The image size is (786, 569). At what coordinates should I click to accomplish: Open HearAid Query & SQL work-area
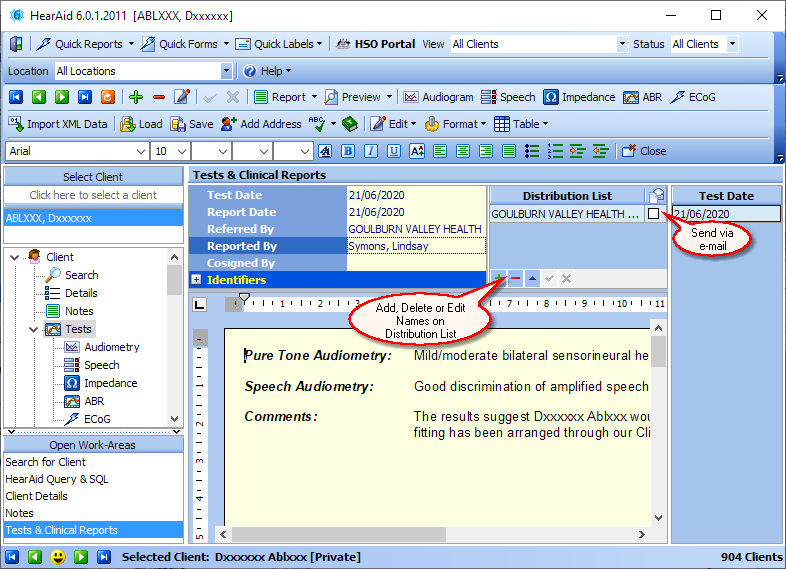click(x=93, y=479)
